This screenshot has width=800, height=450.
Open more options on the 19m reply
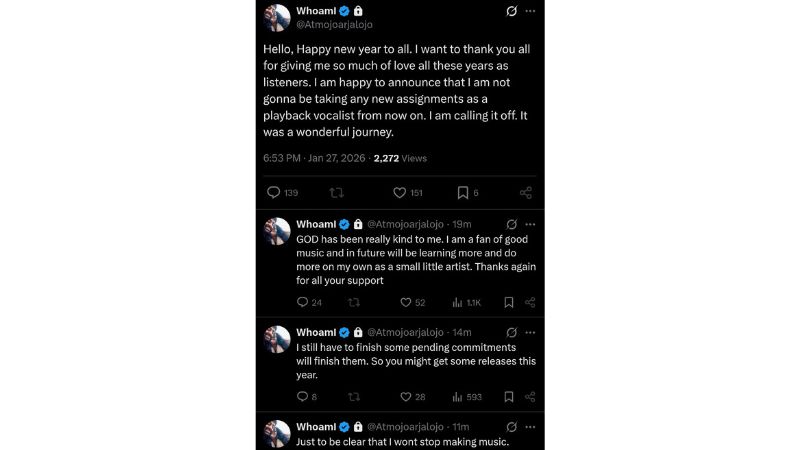click(x=531, y=224)
